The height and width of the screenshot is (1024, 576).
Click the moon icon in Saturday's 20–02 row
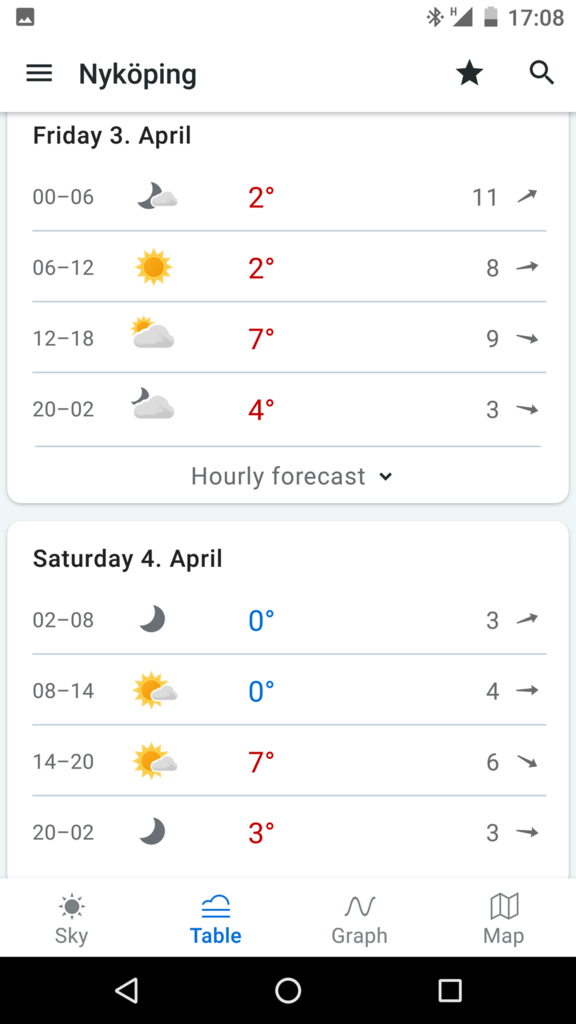152,832
